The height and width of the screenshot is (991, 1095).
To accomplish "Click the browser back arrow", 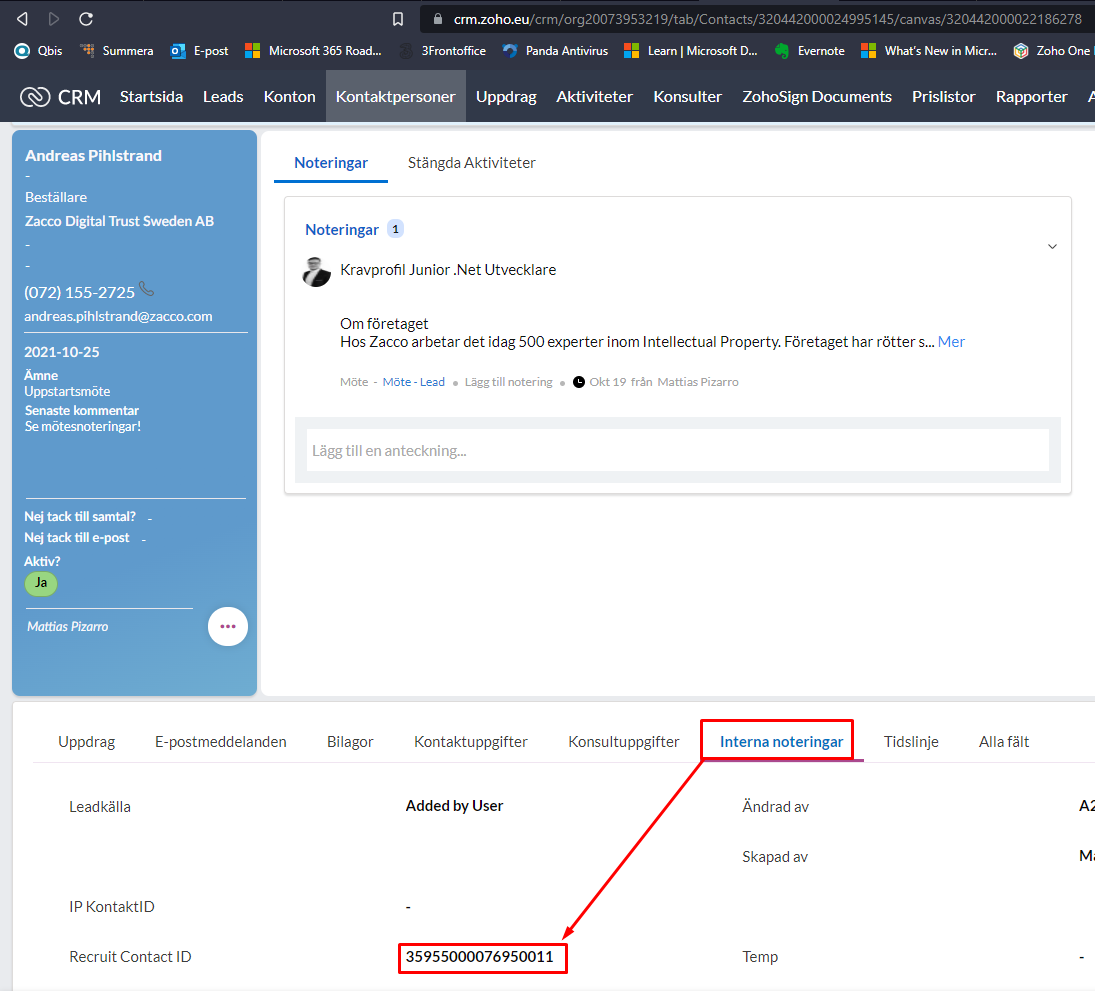I will click(22, 19).
